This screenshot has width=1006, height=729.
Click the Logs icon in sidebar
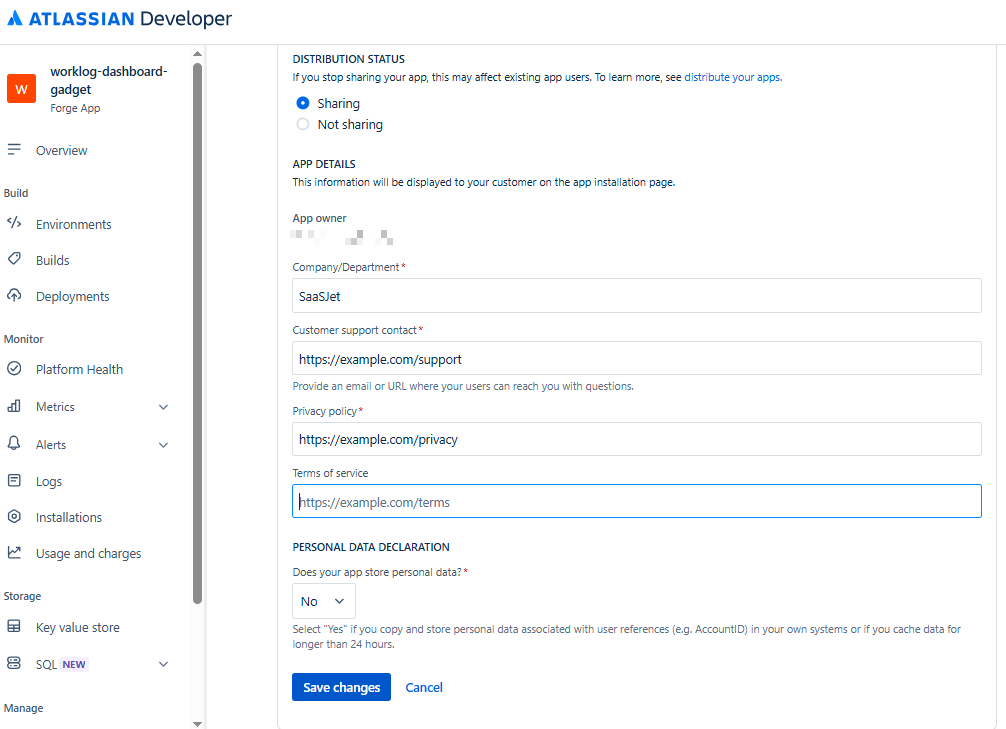[x=14, y=481]
